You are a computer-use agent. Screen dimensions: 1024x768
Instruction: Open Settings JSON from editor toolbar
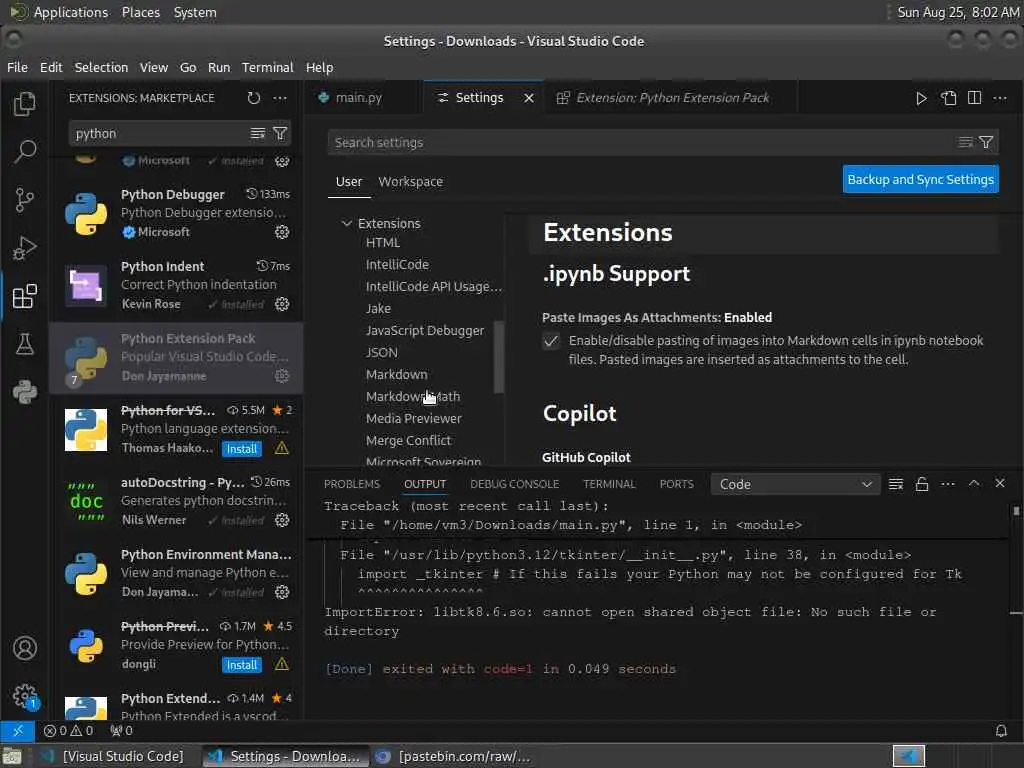(948, 98)
